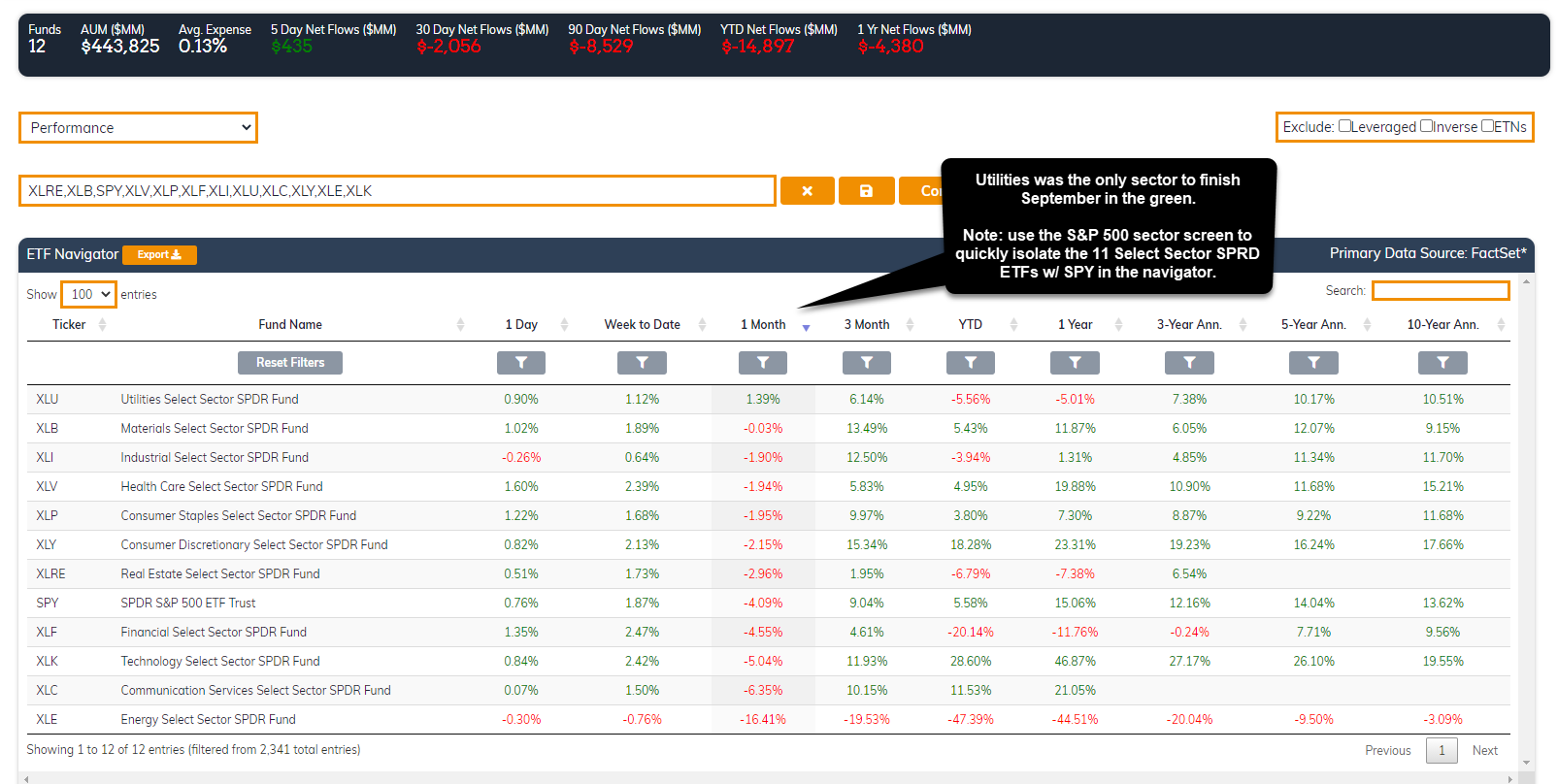Click in the ticker list input field

point(397,191)
